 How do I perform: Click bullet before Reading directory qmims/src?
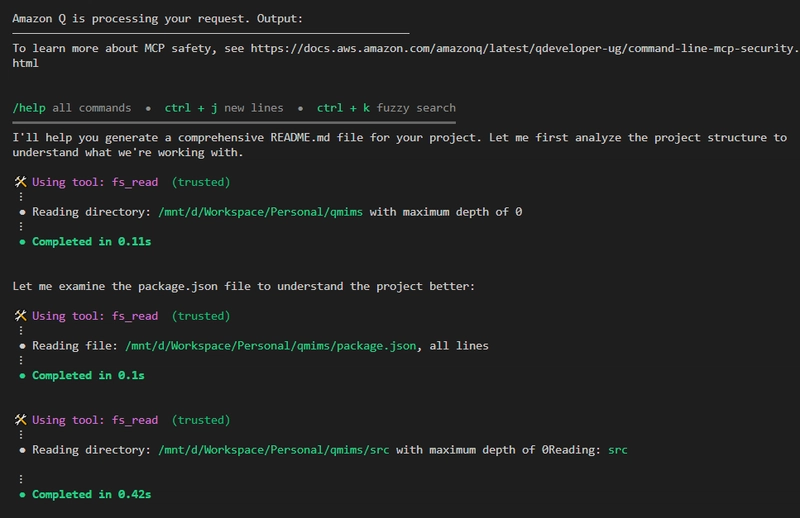(x=22, y=450)
